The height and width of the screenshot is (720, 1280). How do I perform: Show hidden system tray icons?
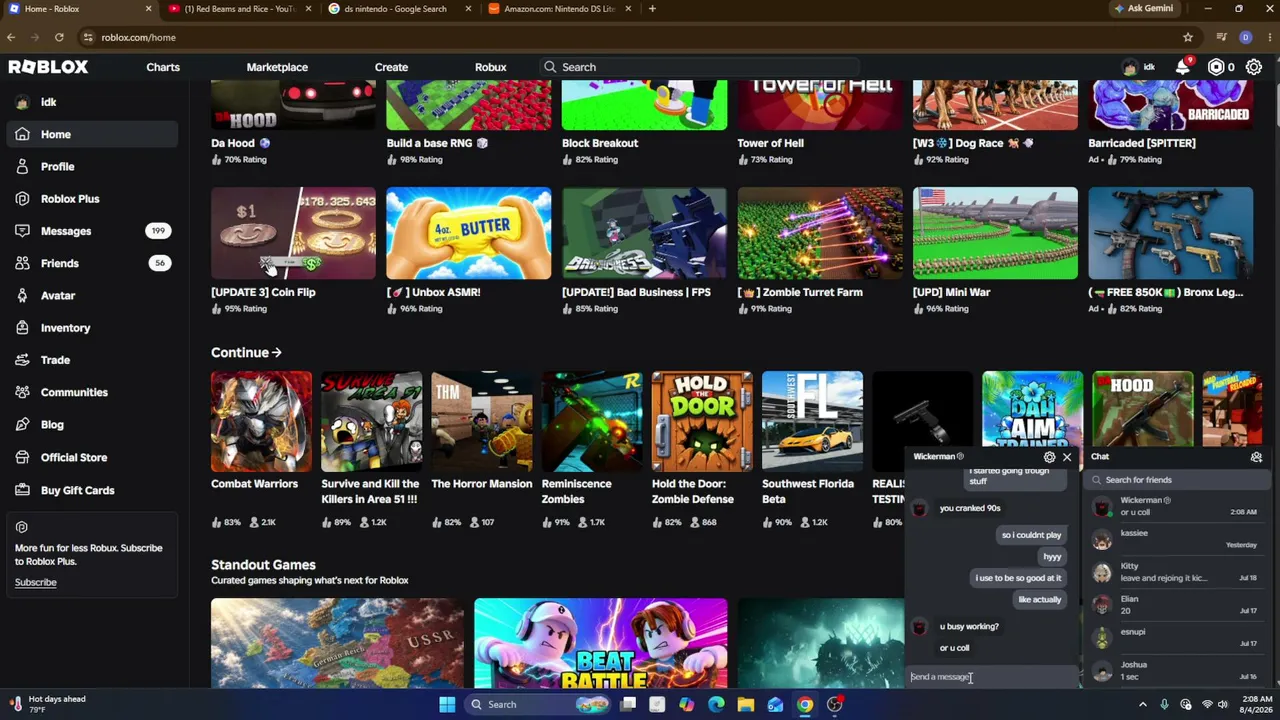pyautogui.click(x=1143, y=704)
